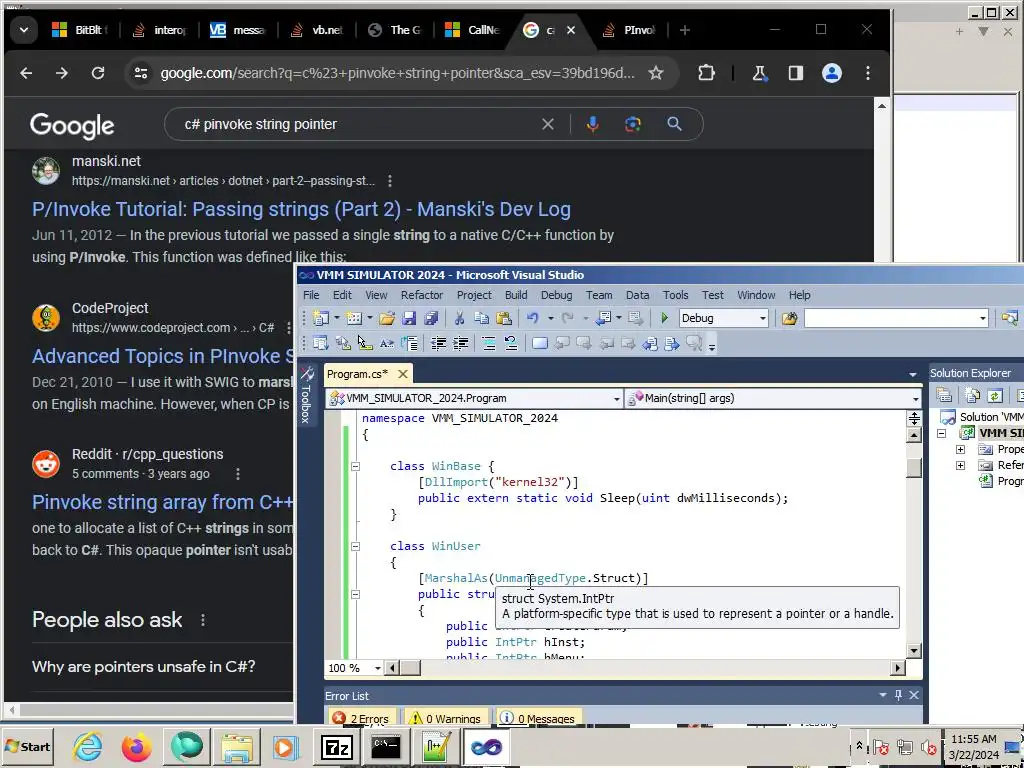Click the Save All icon in Visual Studio toolbar
The width and height of the screenshot is (1024, 768).
coord(431,318)
